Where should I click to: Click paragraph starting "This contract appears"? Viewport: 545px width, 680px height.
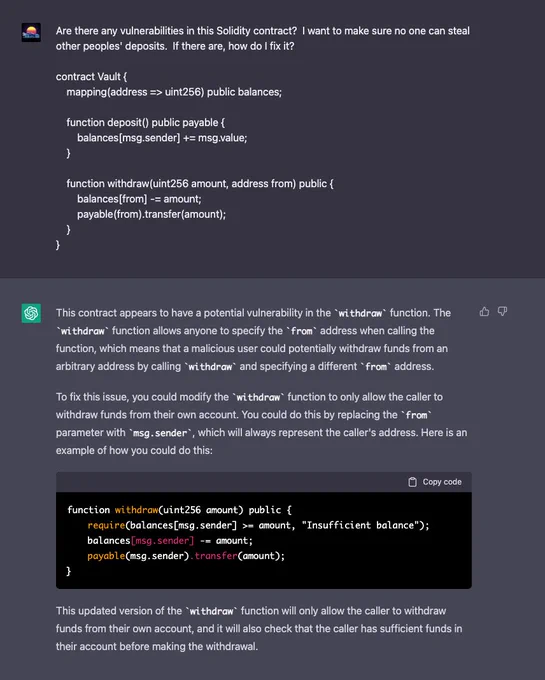pos(253,340)
